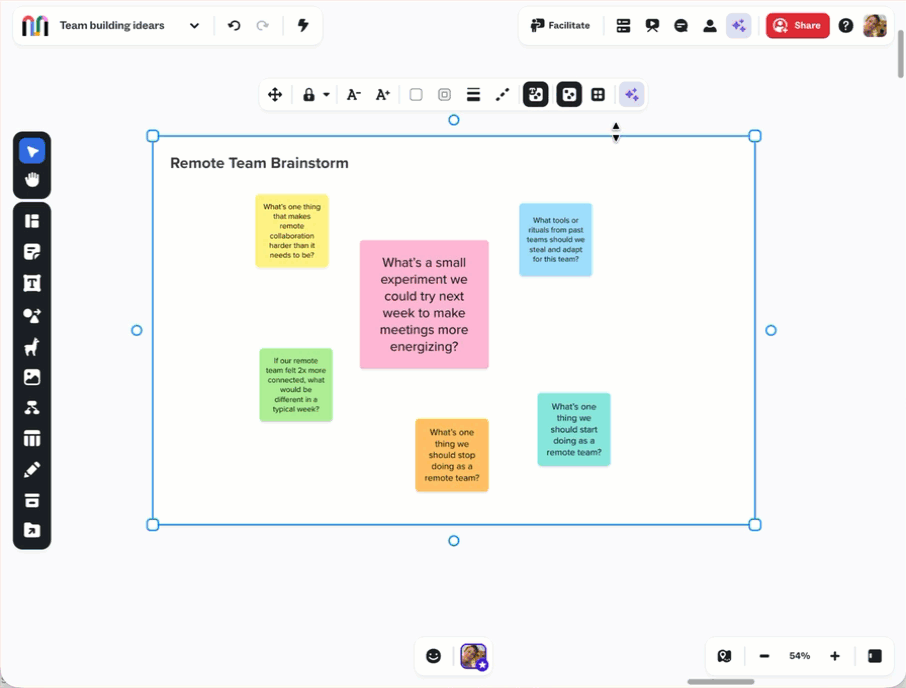
Task: Expand the lock options dropdown arrow
Action: (x=326, y=94)
